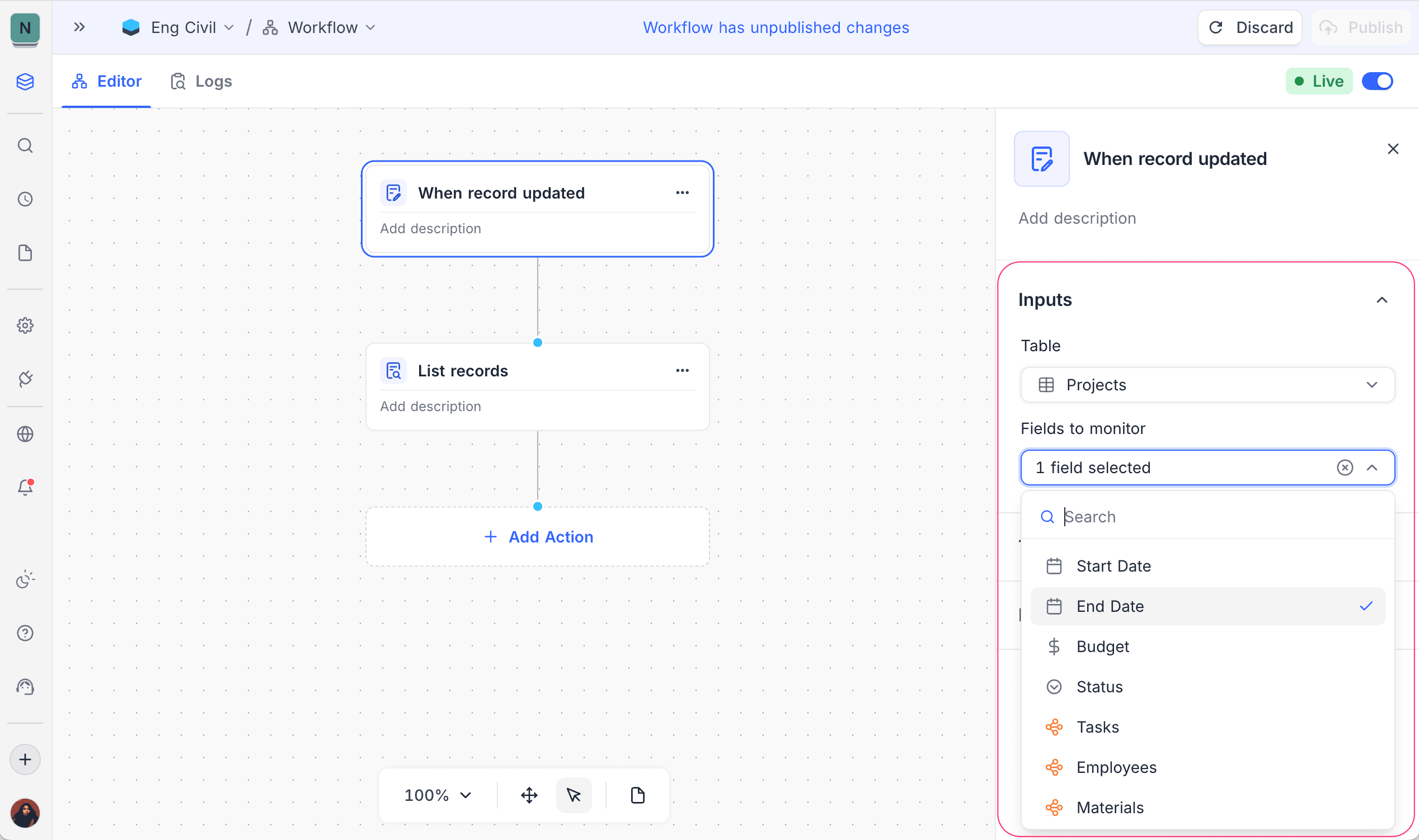The width and height of the screenshot is (1419, 840).
Task: Open three-dot menu on List records node
Action: pyautogui.click(x=682, y=371)
